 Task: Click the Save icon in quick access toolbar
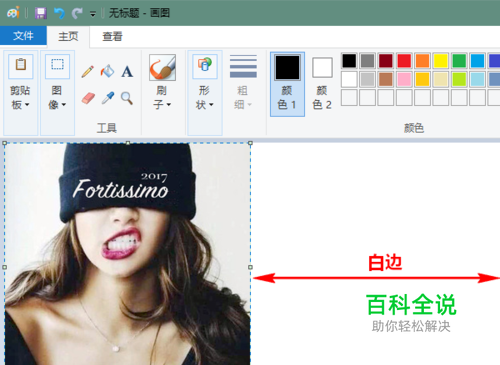pos(41,13)
